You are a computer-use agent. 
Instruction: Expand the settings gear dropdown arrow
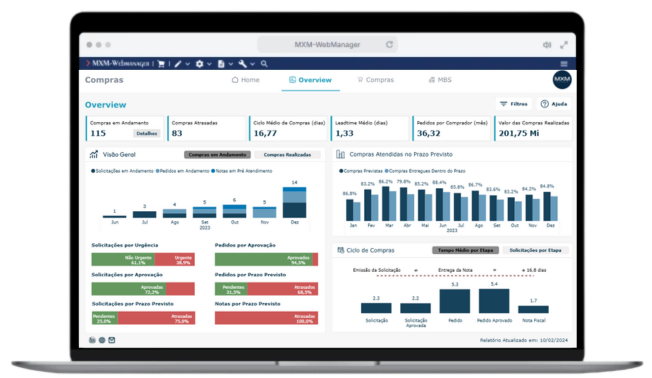(209, 64)
